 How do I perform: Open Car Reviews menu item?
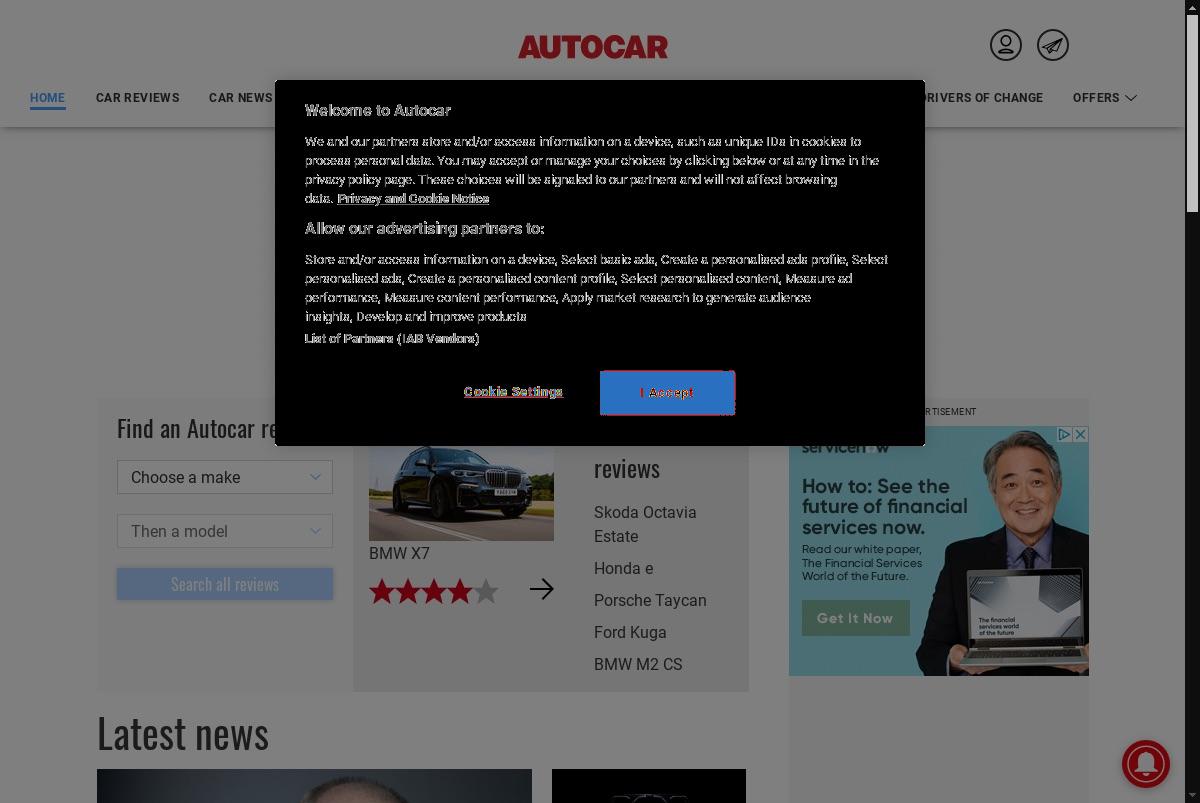(x=138, y=98)
